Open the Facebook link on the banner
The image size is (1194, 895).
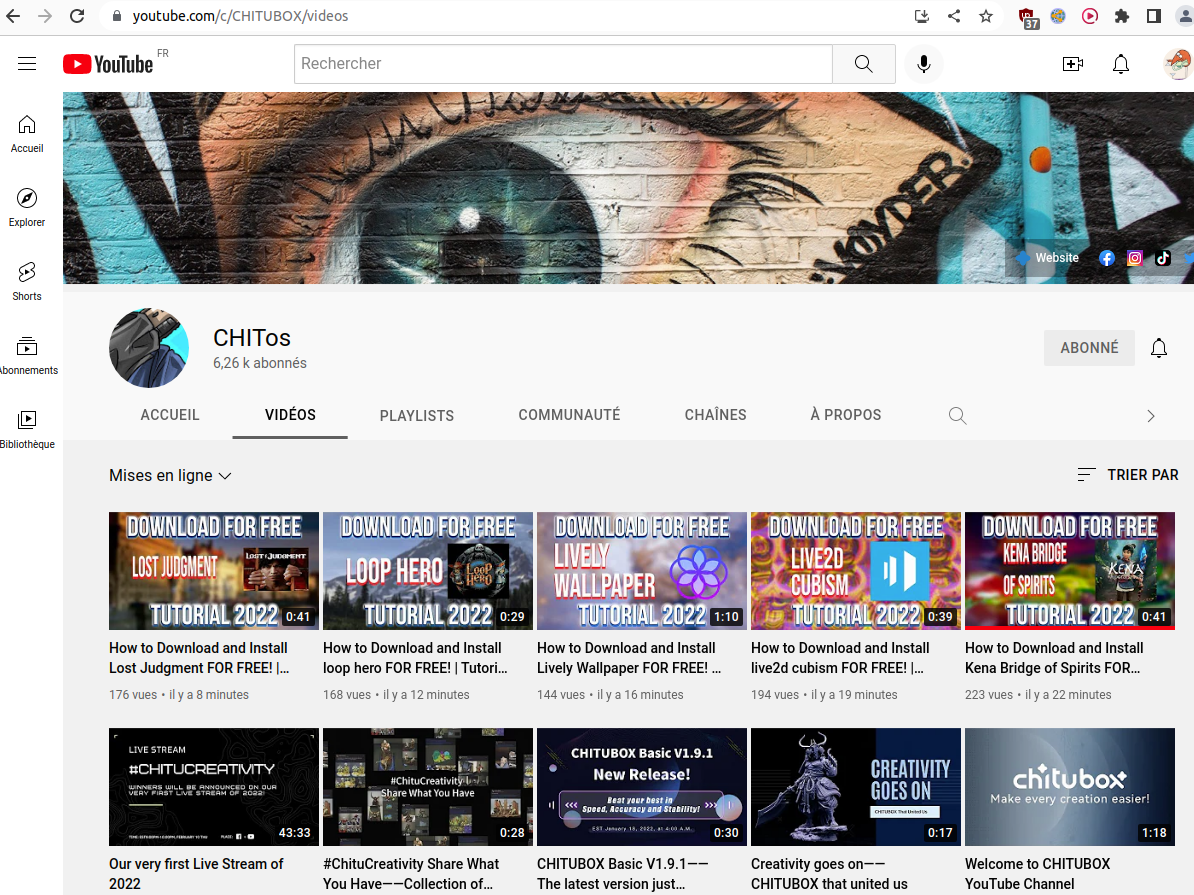click(x=1106, y=258)
